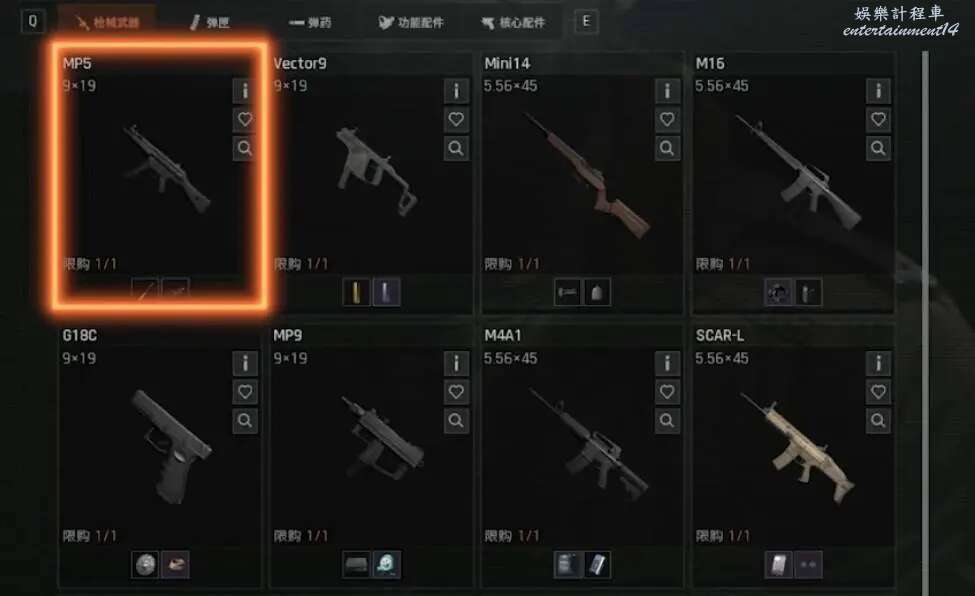Favorite the M4A1 rifle
This screenshot has width=975, height=596.
(x=667, y=392)
